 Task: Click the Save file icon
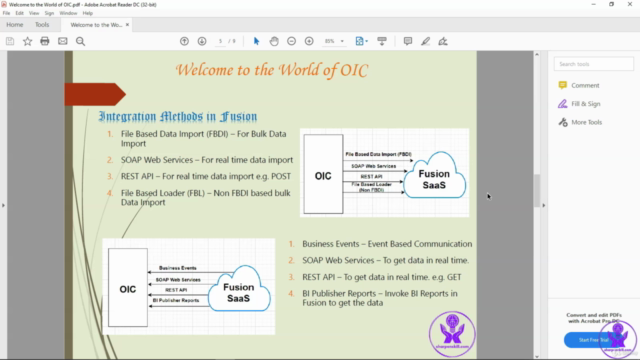click(10, 41)
